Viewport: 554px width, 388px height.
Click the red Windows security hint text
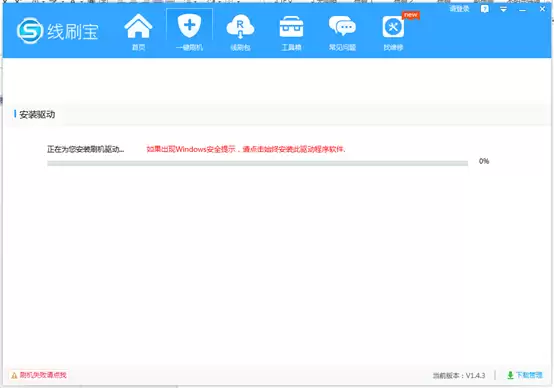[x=246, y=149]
